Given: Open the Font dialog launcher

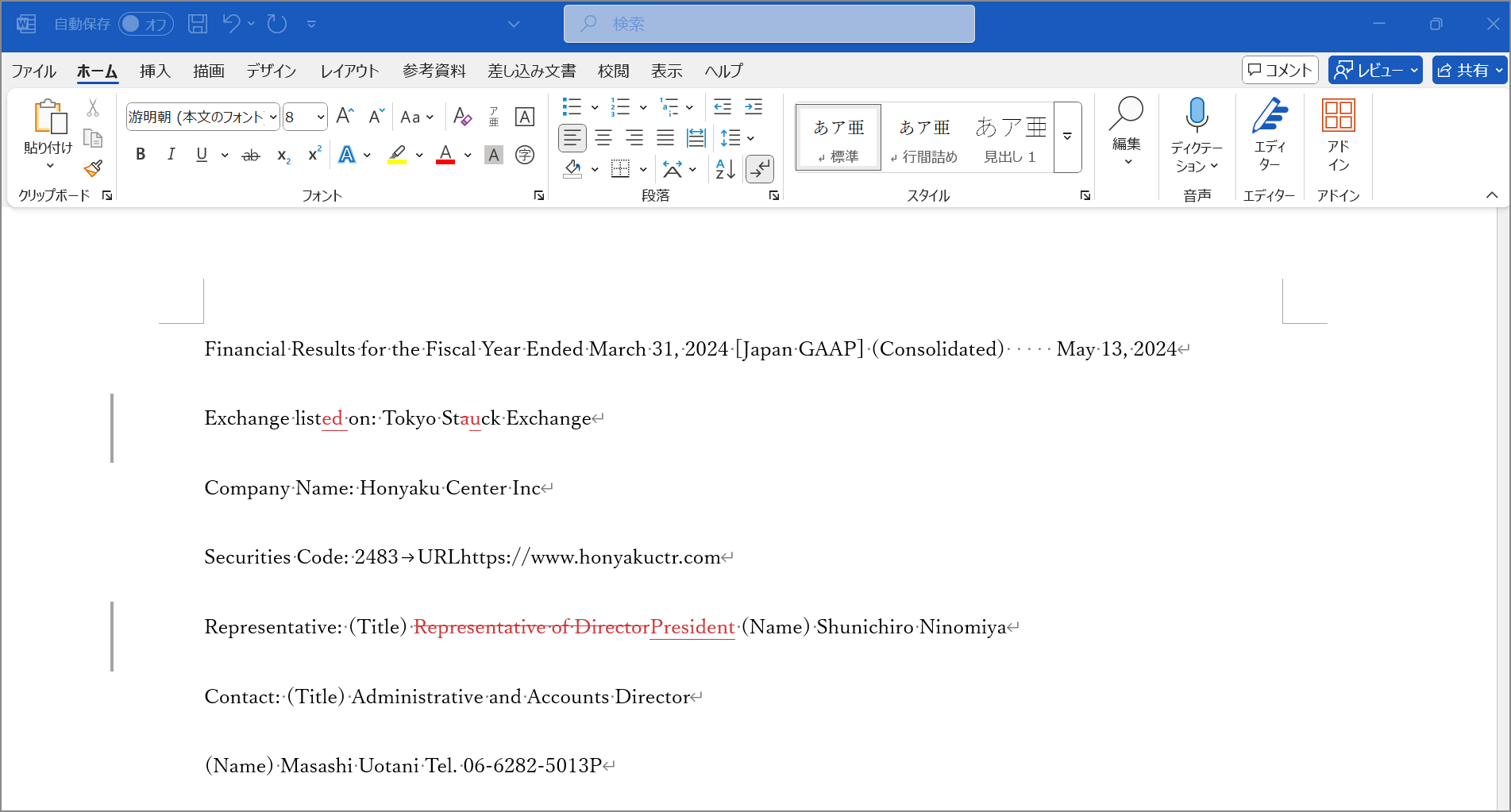Looking at the screenshot, I should click(539, 195).
